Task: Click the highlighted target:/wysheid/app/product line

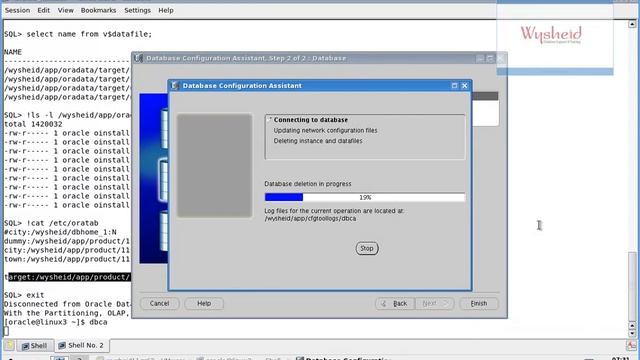Action: tap(68, 277)
